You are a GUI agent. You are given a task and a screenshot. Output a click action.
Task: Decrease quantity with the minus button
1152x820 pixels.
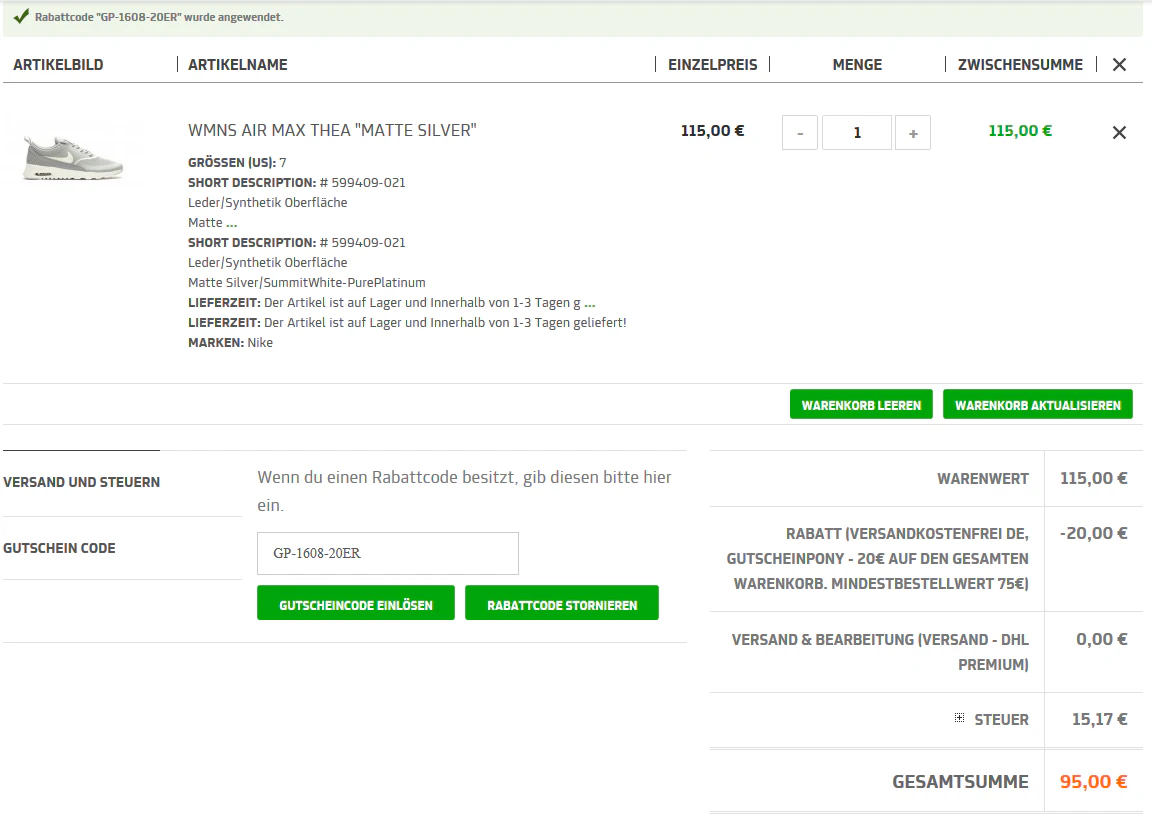800,133
